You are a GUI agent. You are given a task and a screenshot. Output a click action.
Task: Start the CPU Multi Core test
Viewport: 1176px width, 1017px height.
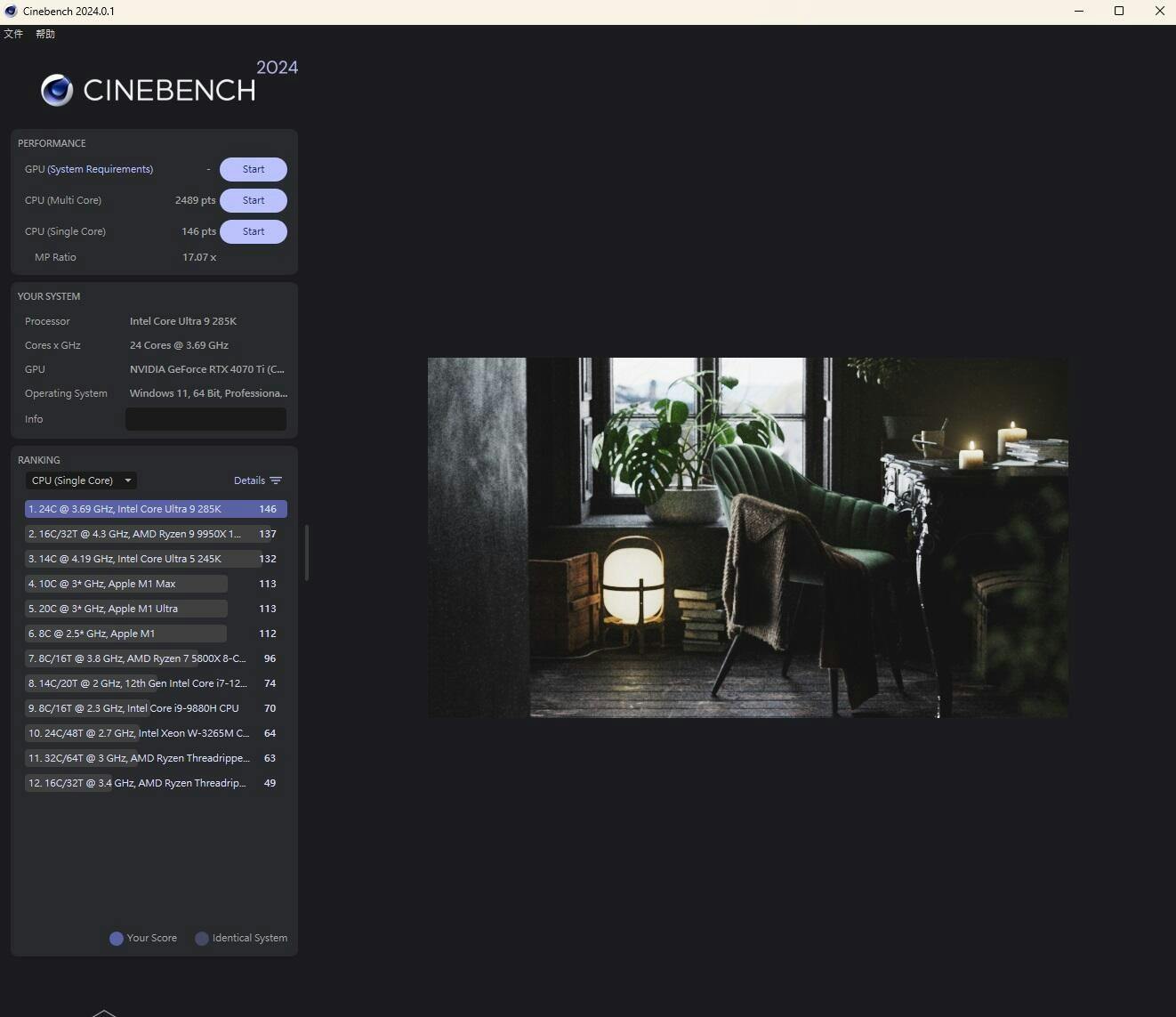point(254,200)
